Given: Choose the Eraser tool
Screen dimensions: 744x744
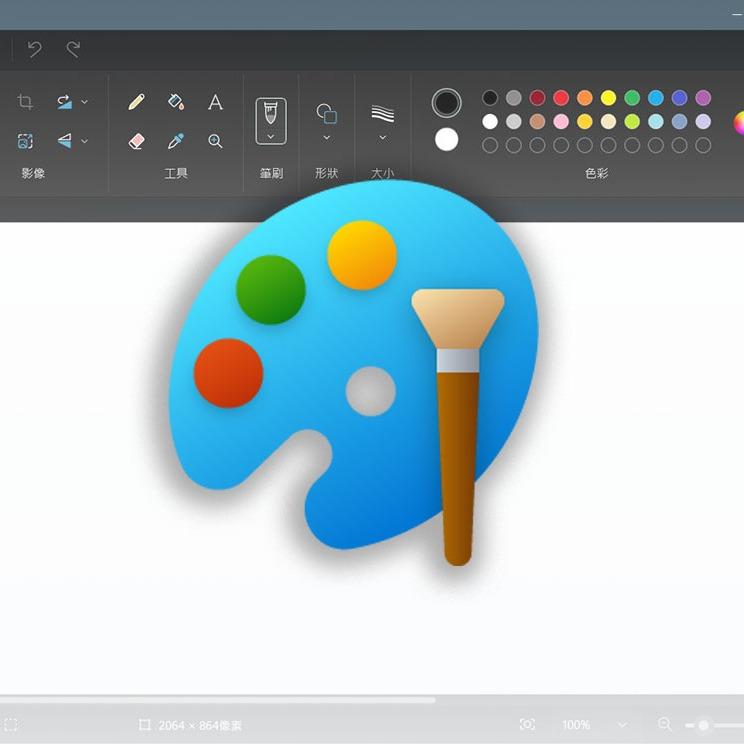Looking at the screenshot, I should [x=136, y=141].
